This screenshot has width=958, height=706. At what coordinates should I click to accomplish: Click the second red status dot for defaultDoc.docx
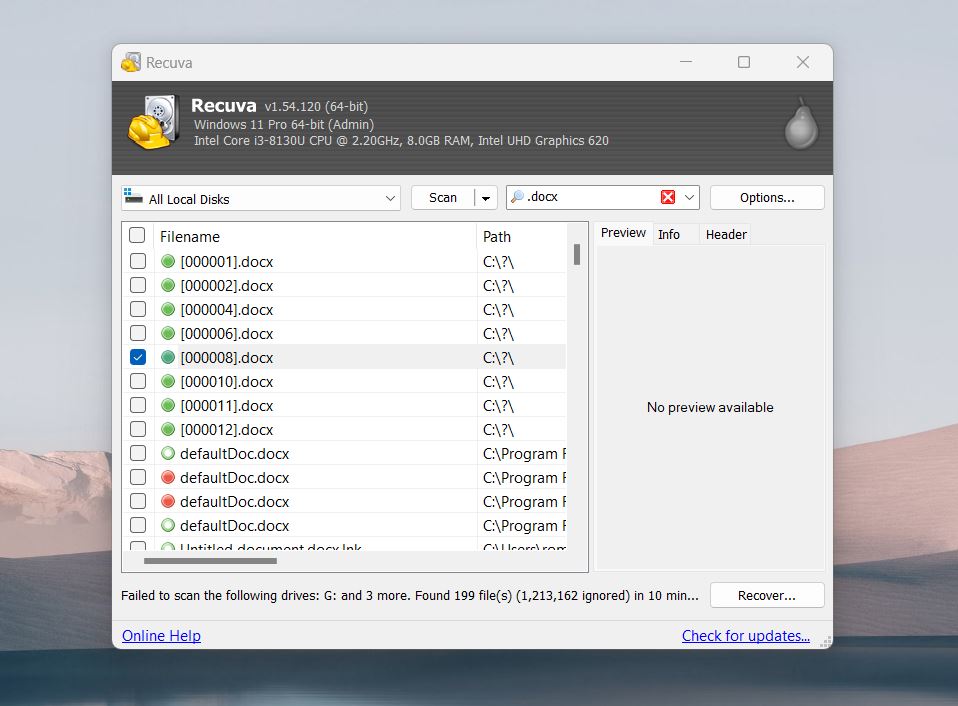tap(168, 501)
